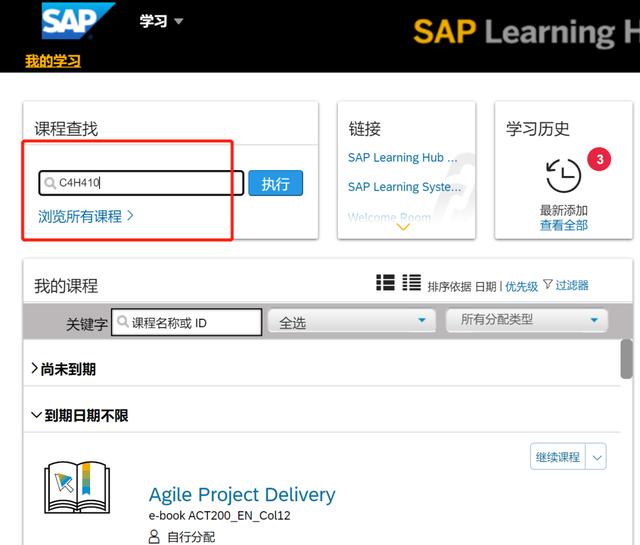The height and width of the screenshot is (545, 640).
Task: Open SAP Learning Hub link
Action: (x=402, y=158)
